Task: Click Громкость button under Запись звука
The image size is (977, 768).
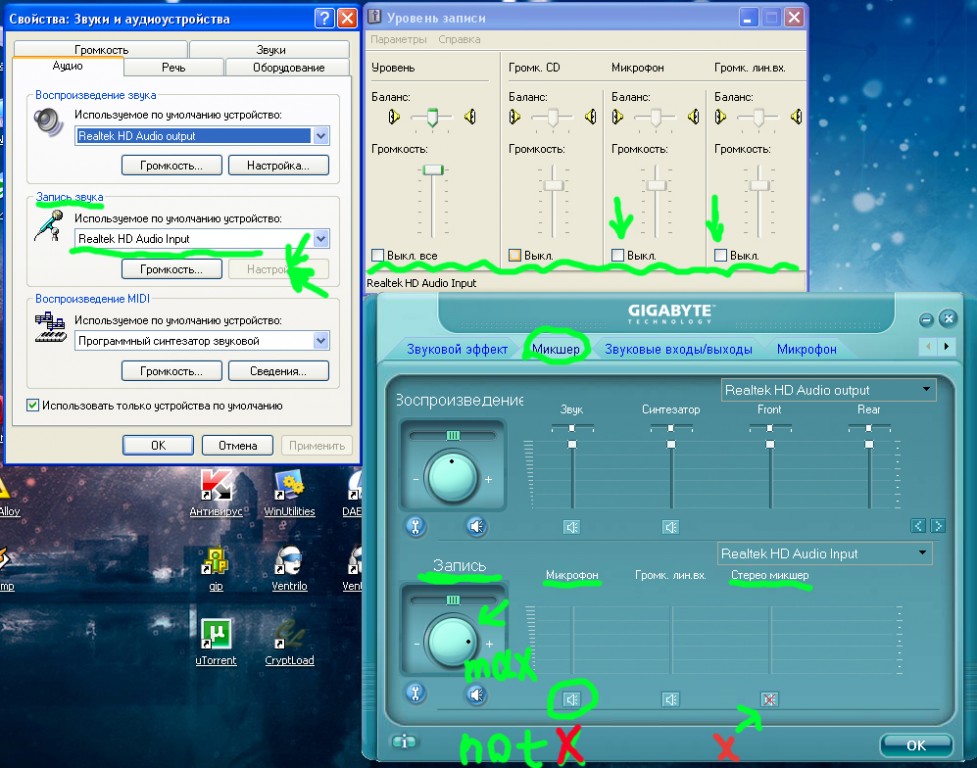Action: point(171,269)
